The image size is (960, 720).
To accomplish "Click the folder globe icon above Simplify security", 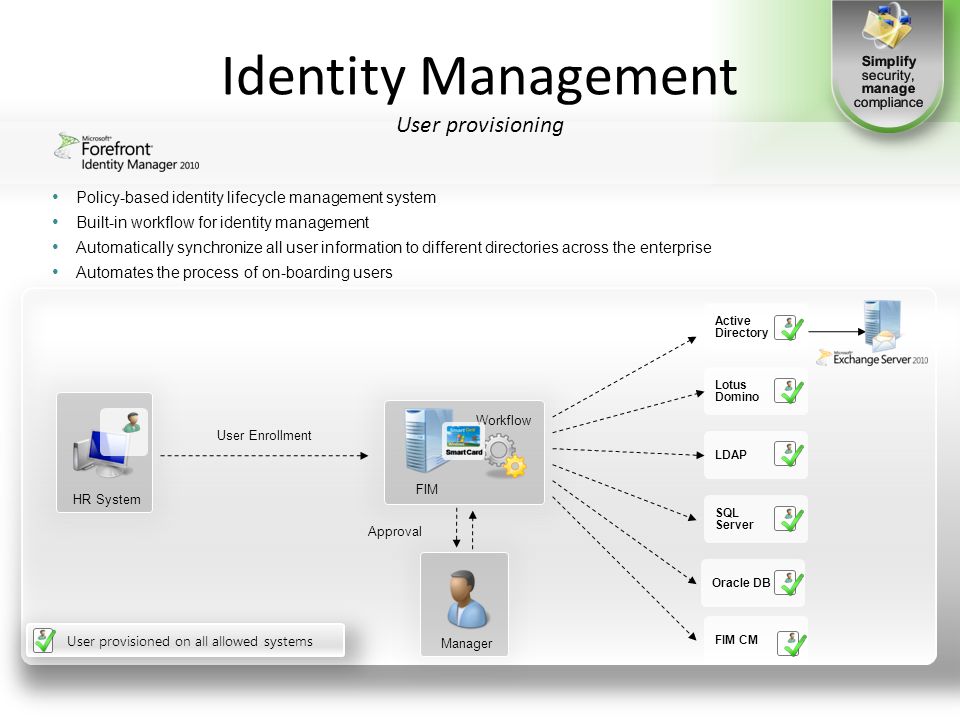I will point(887,26).
